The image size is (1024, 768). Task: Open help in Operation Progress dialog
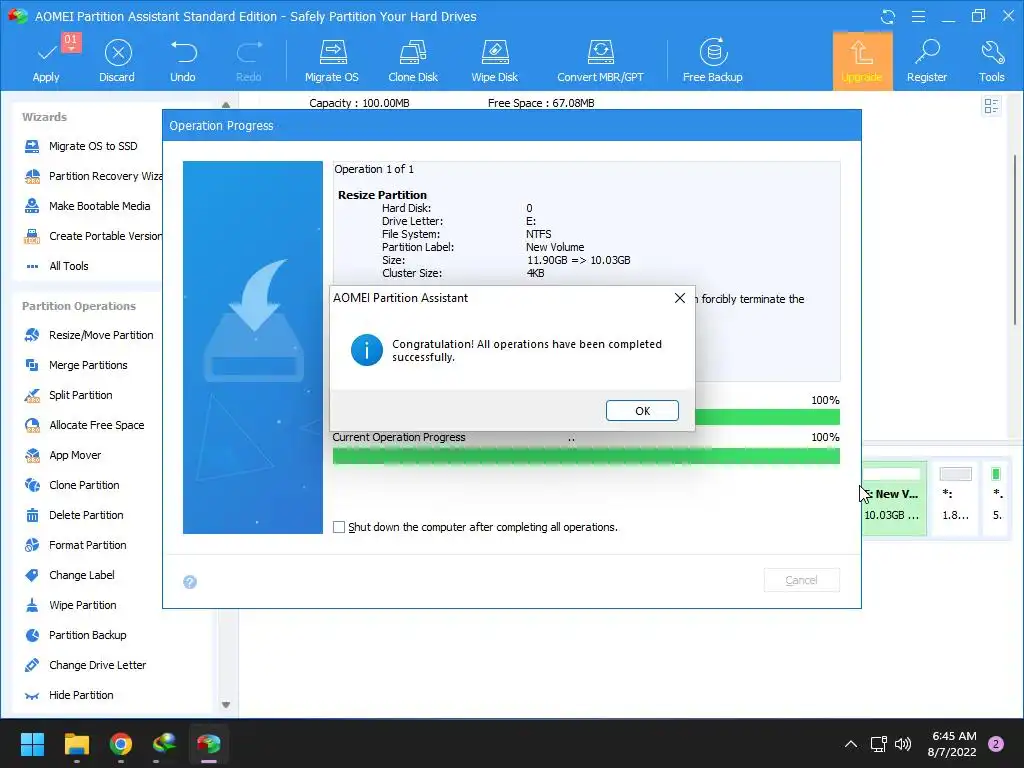[x=190, y=582]
